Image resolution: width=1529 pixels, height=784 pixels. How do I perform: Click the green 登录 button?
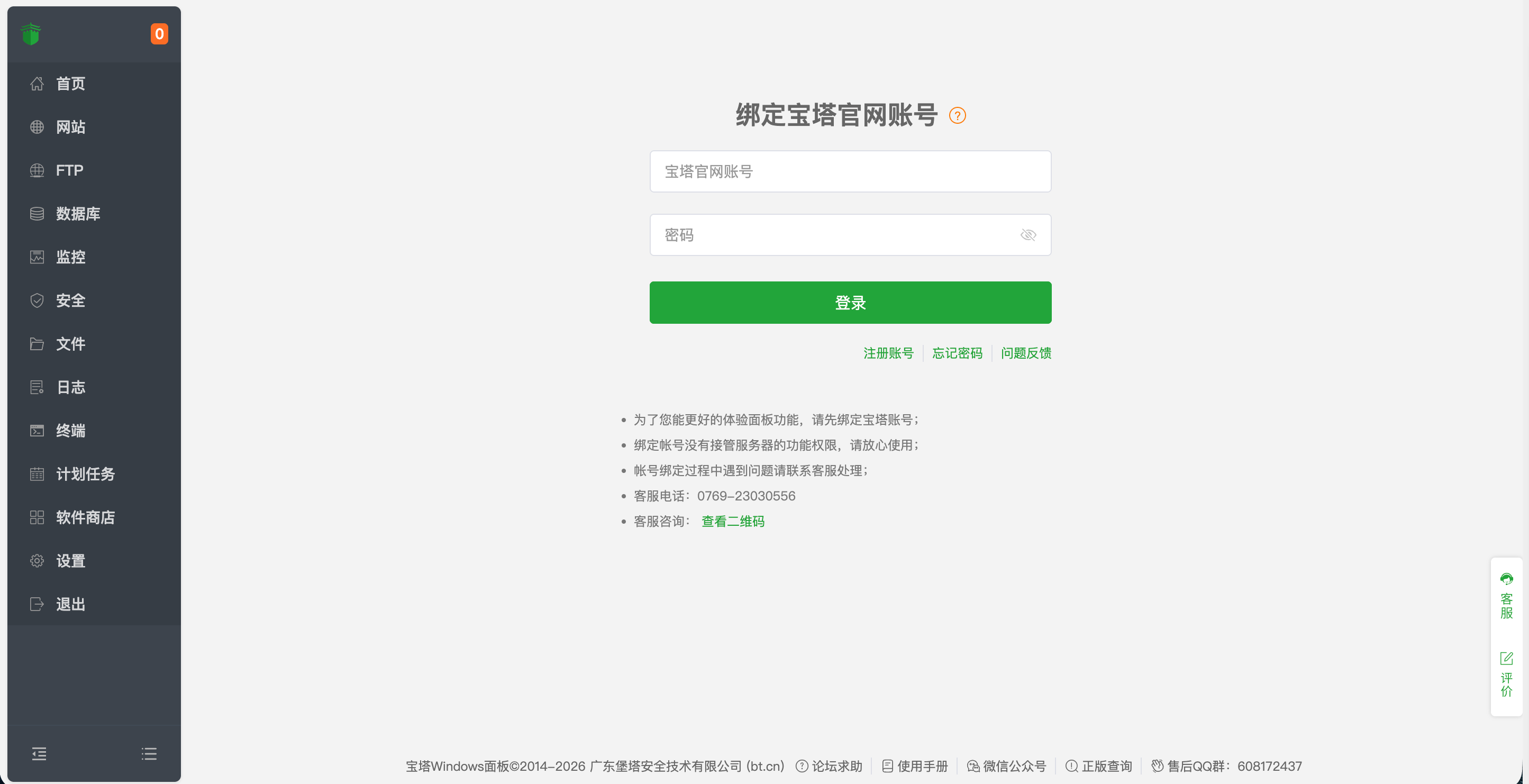coord(850,303)
